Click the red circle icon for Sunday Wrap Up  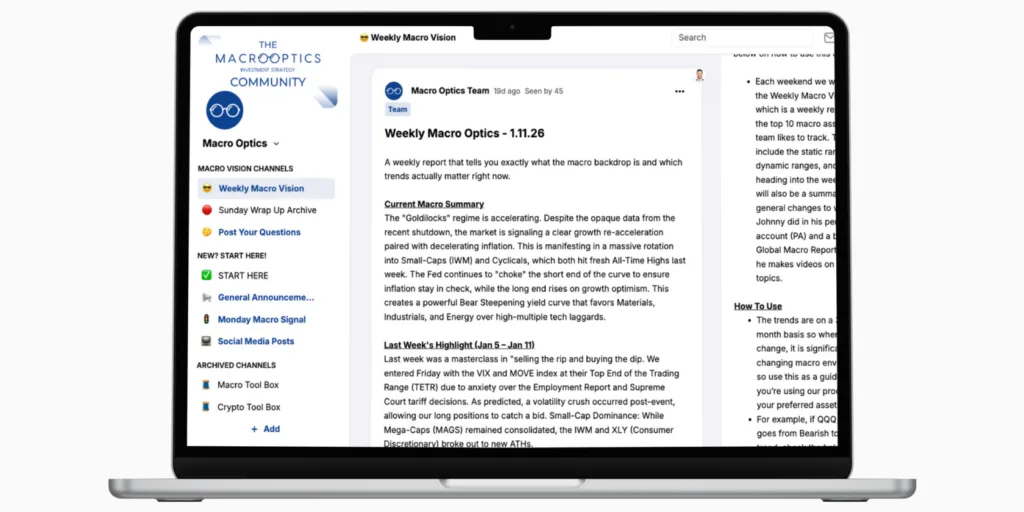click(206, 210)
